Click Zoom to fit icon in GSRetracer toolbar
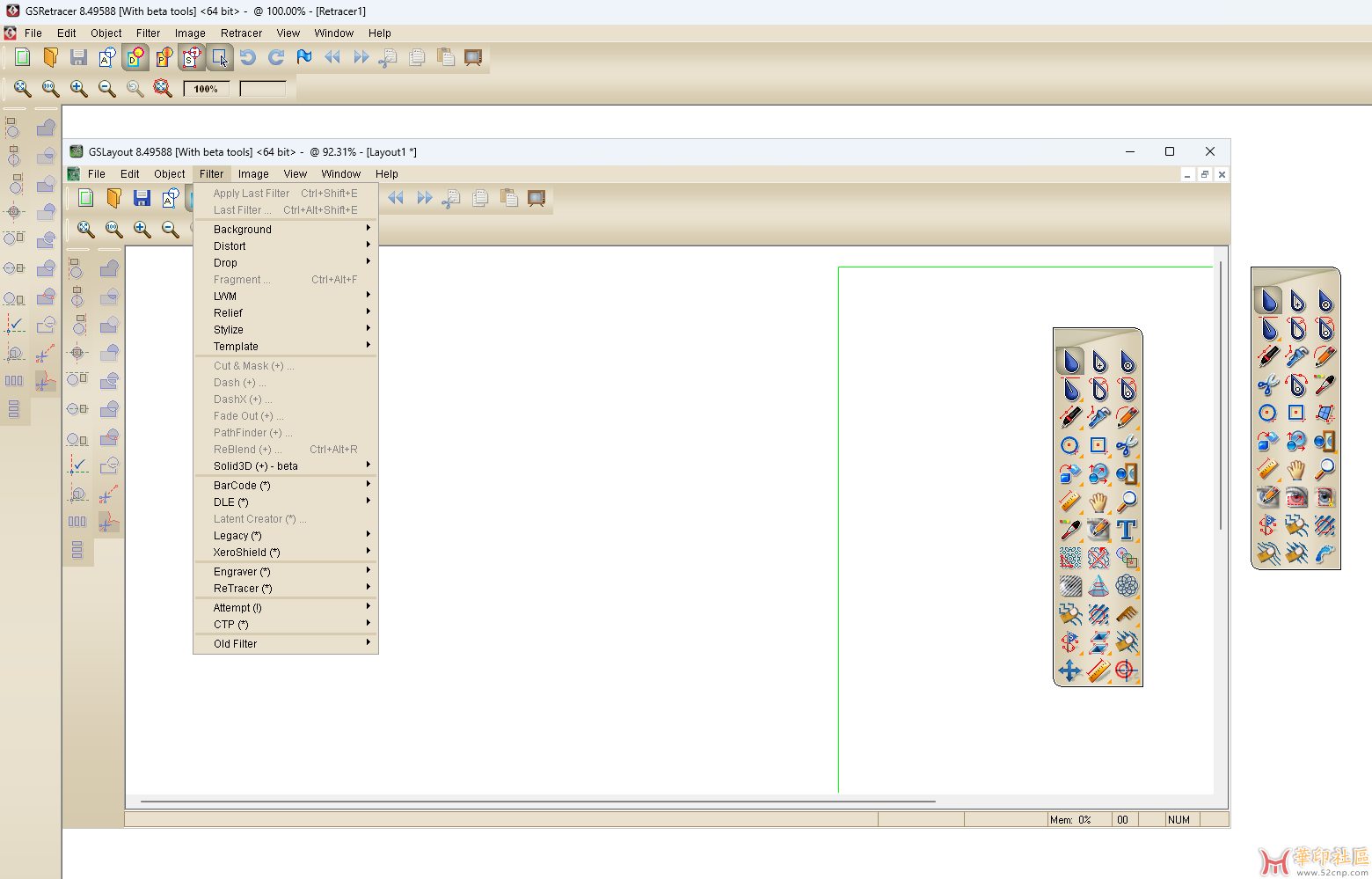The width and height of the screenshot is (1372, 879). (23, 88)
